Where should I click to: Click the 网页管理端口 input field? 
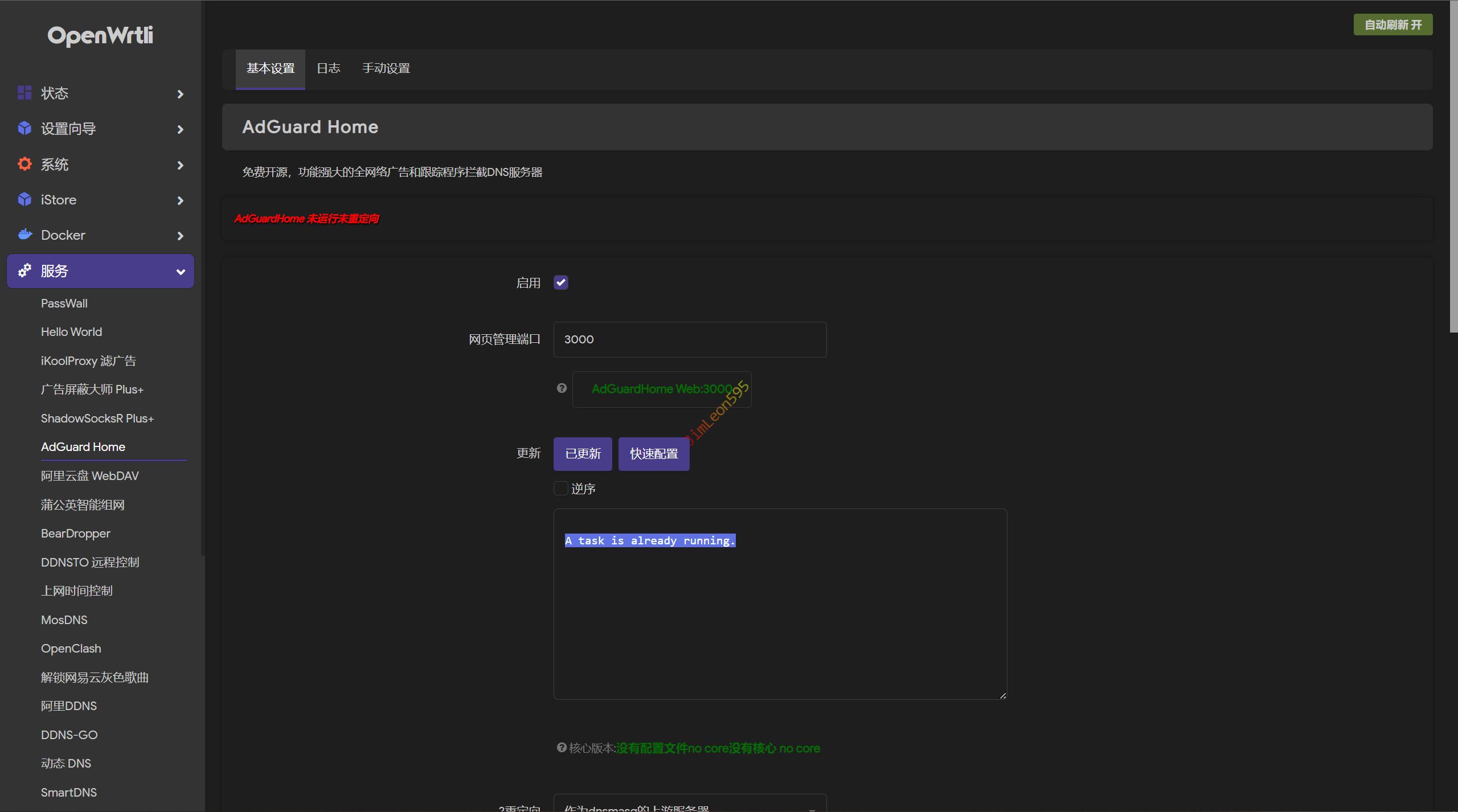689,339
